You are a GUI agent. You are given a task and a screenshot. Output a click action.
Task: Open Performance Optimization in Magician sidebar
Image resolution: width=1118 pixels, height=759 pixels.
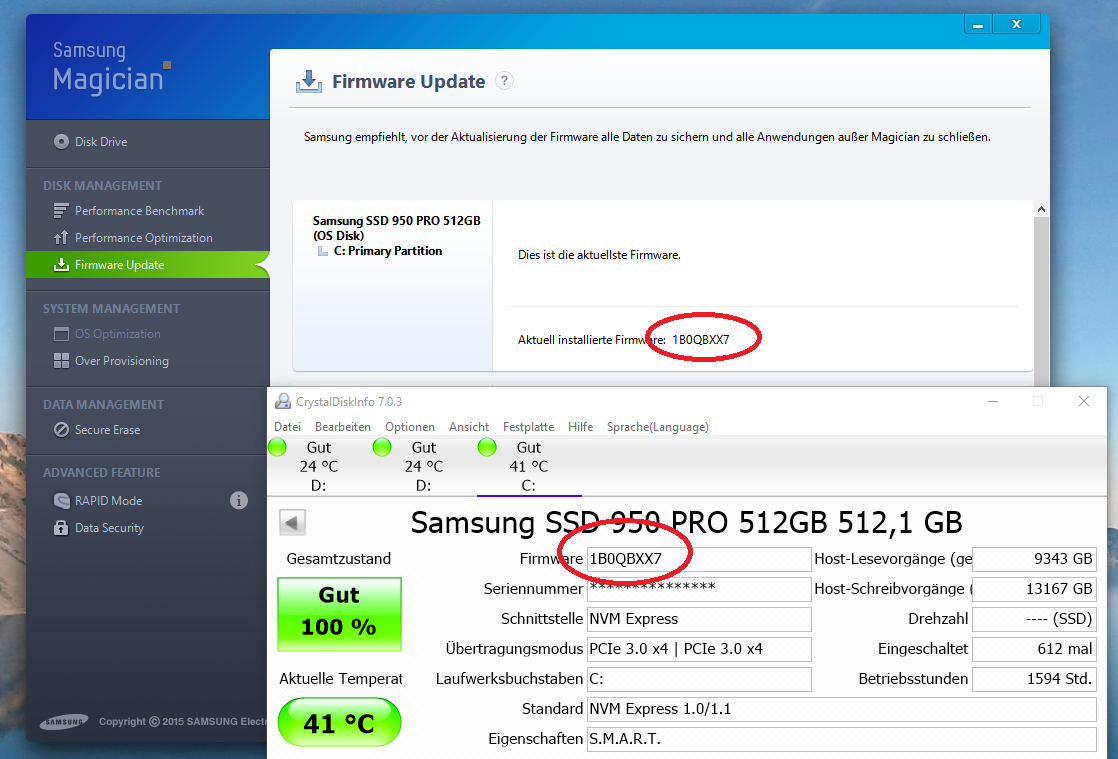coord(133,238)
